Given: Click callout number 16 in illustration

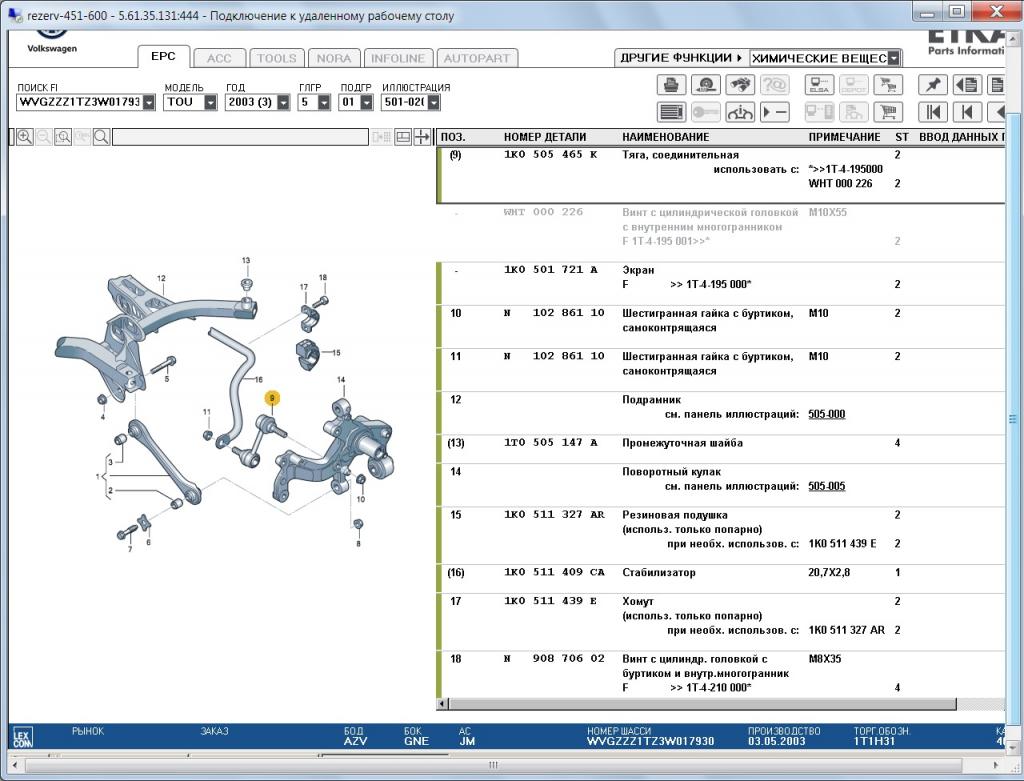Looking at the screenshot, I should pyautogui.click(x=259, y=379).
